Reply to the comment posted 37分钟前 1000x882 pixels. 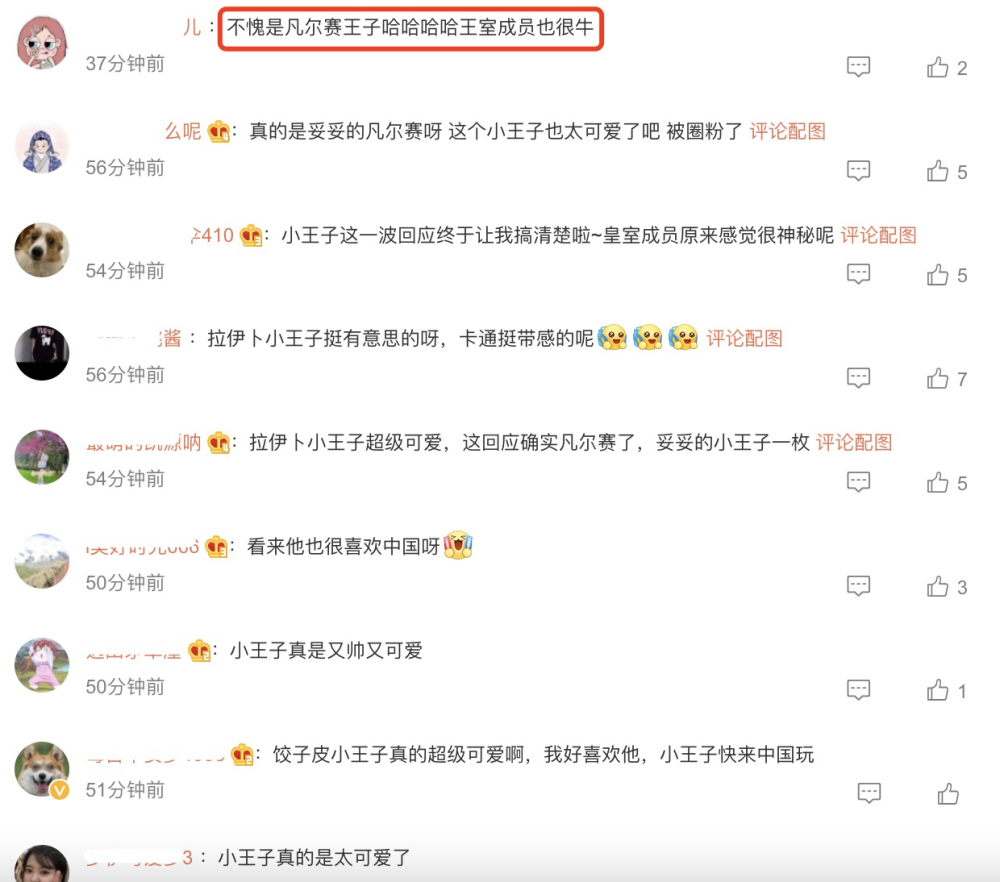pyautogui.click(x=858, y=66)
